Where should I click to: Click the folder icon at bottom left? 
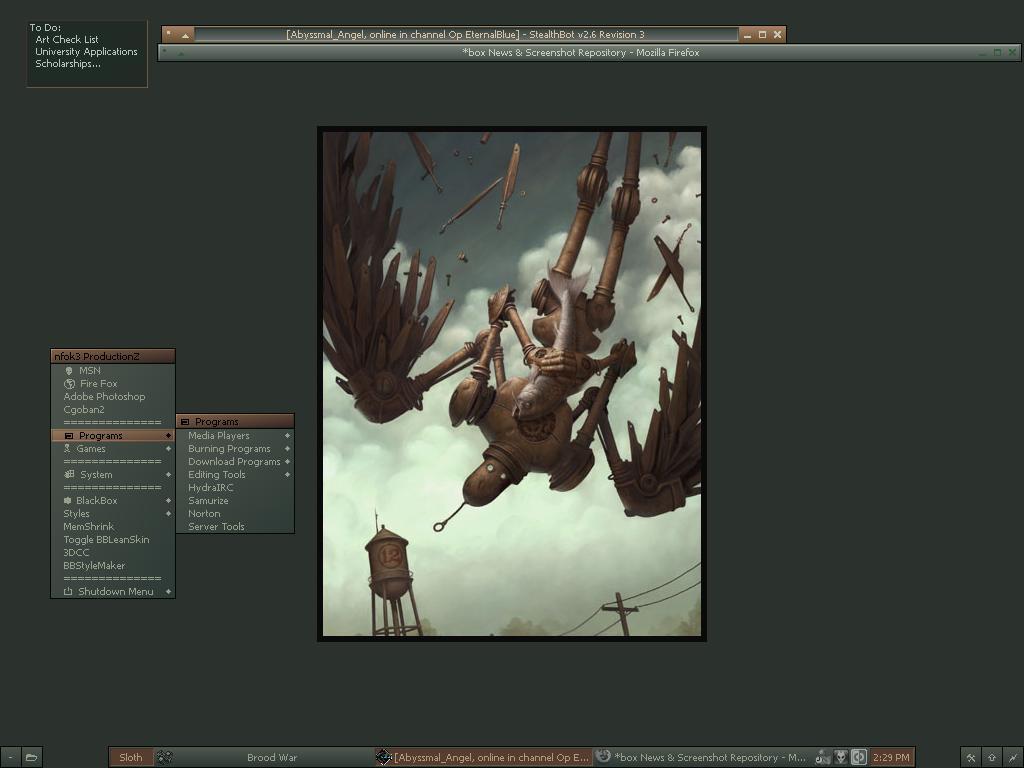[x=31, y=758]
